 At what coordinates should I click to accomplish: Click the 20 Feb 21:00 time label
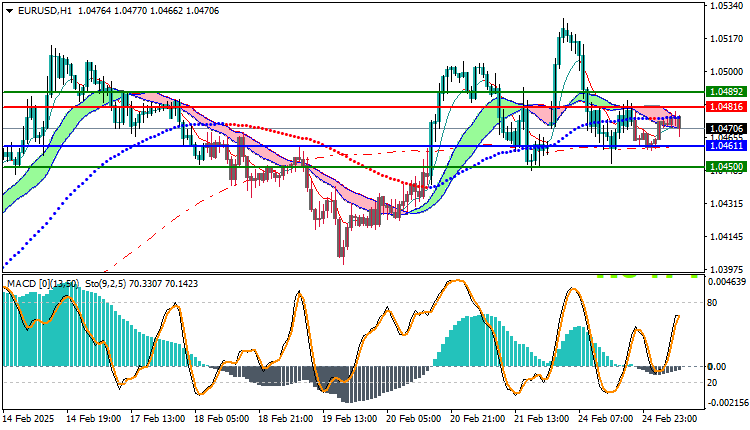(x=478, y=419)
